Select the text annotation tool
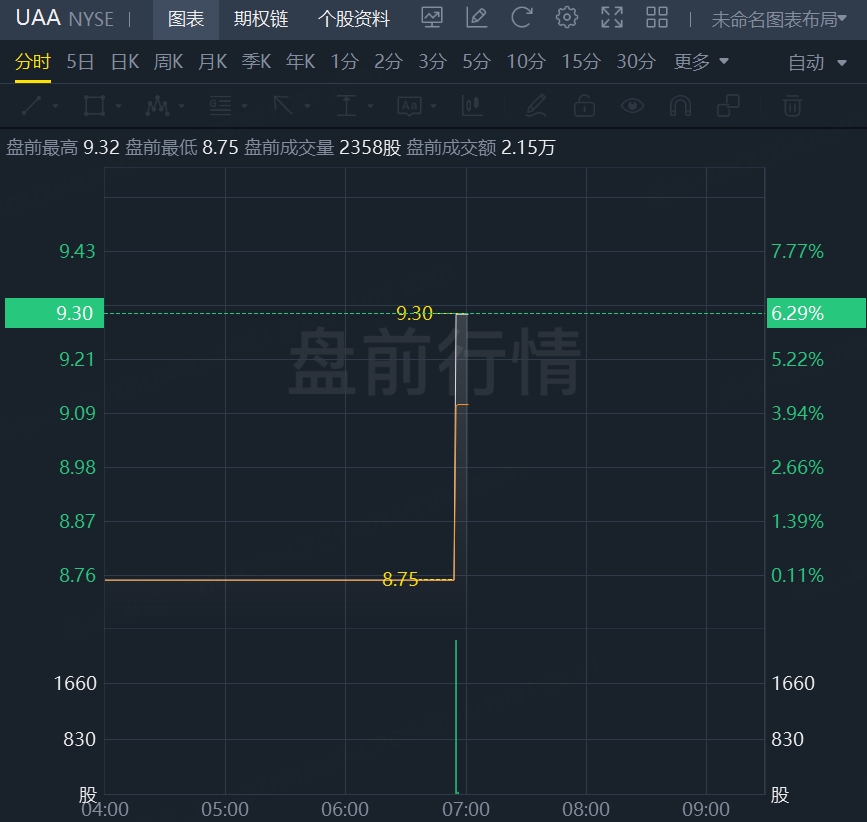This screenshot has width=867, height=822. coord(409,106)
